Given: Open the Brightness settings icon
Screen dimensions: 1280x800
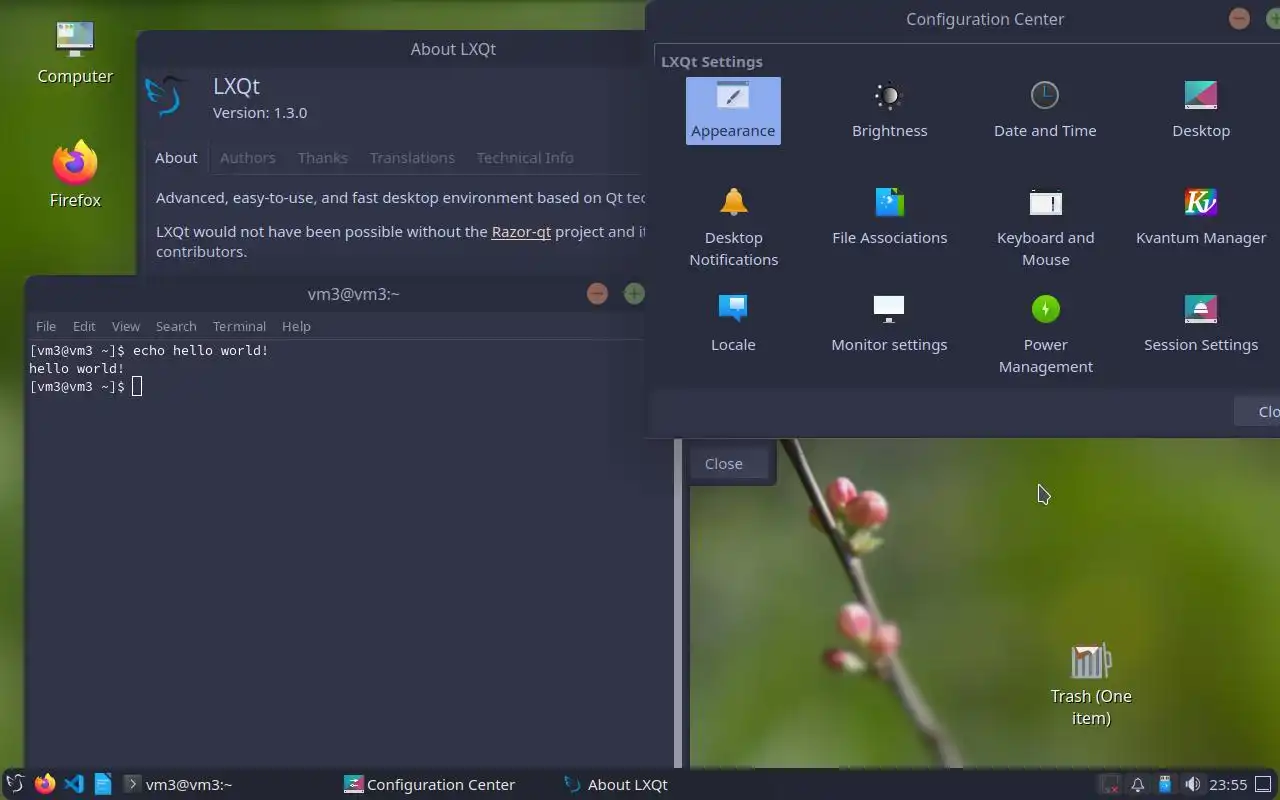Looking at the screenshot, I should [889, 111].
